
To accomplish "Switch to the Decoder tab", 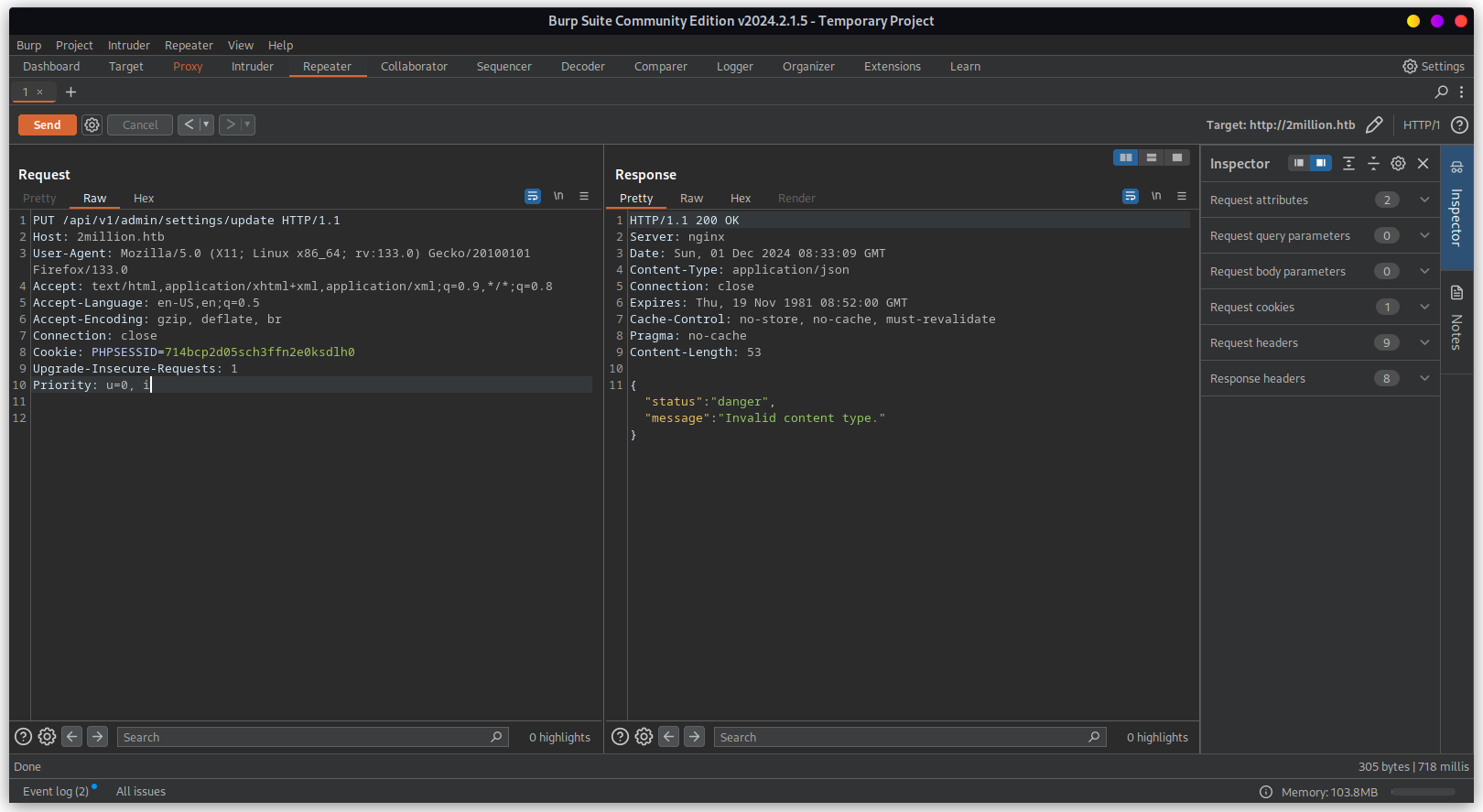I will click(583, 66).
